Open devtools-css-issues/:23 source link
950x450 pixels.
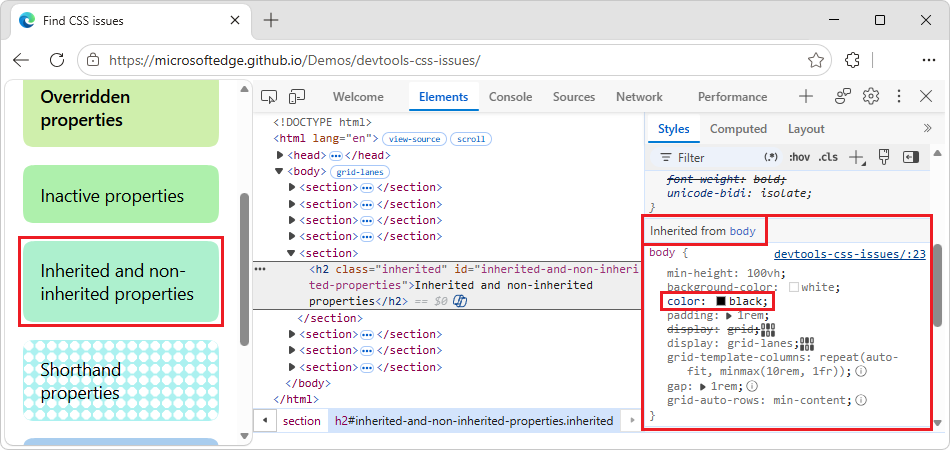click(849, 254)
